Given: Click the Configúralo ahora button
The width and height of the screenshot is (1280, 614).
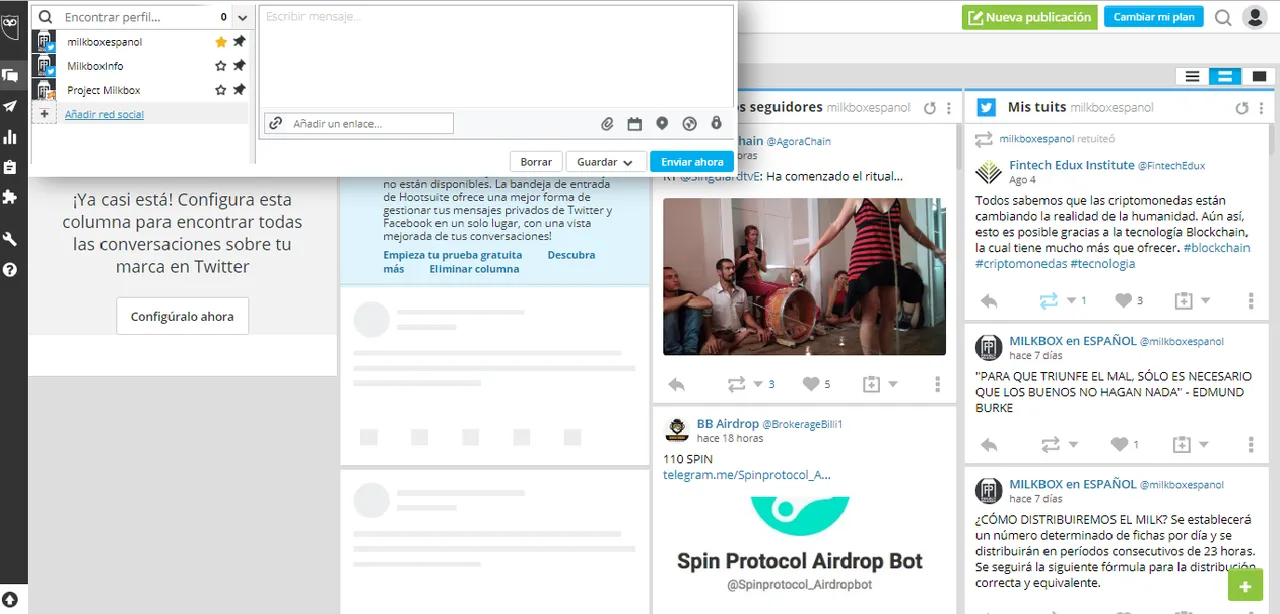Looking at the screenshot, I should pos(182,316).
